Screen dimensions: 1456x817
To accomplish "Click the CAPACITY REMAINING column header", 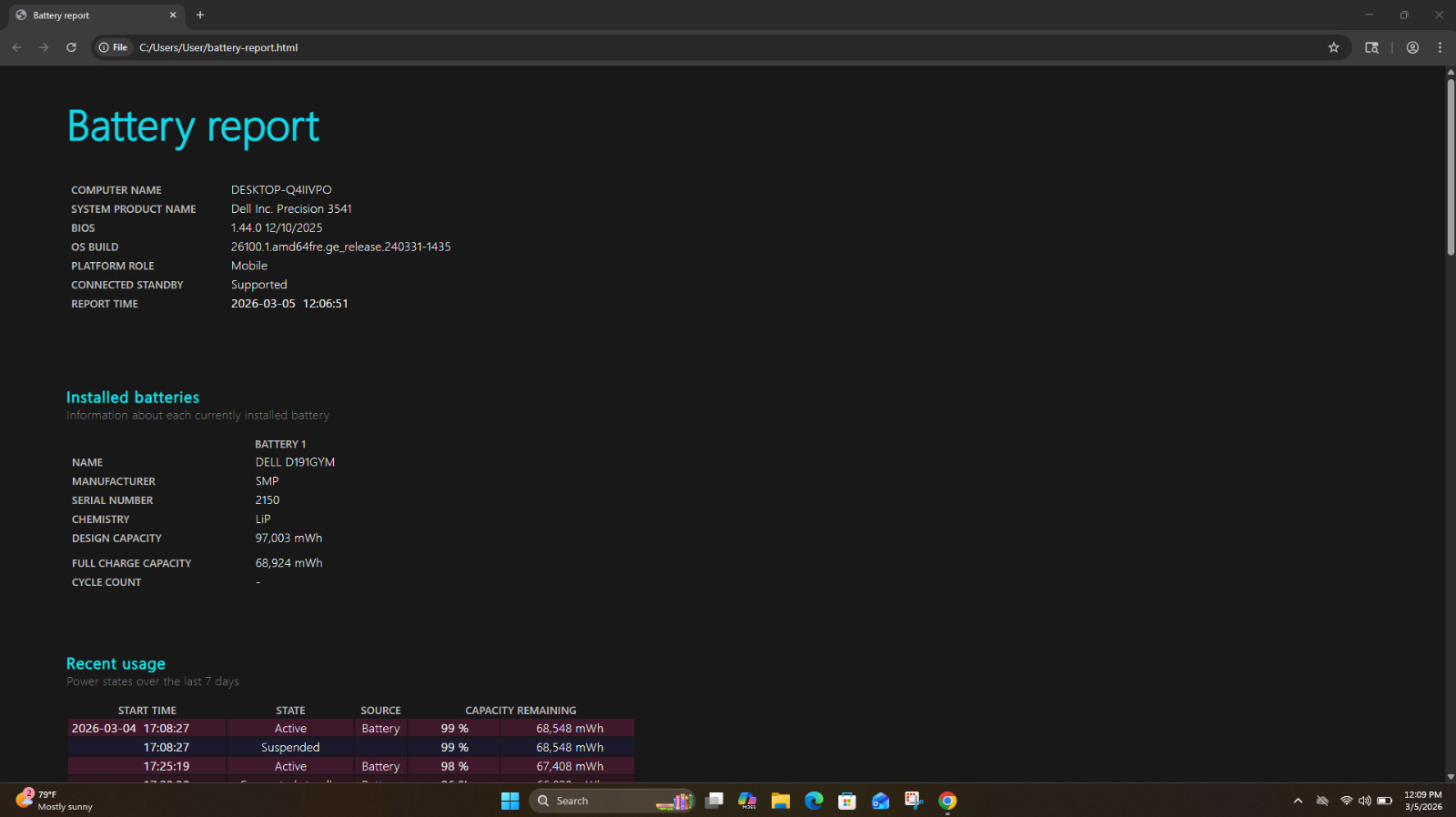I will coord(521,711).
